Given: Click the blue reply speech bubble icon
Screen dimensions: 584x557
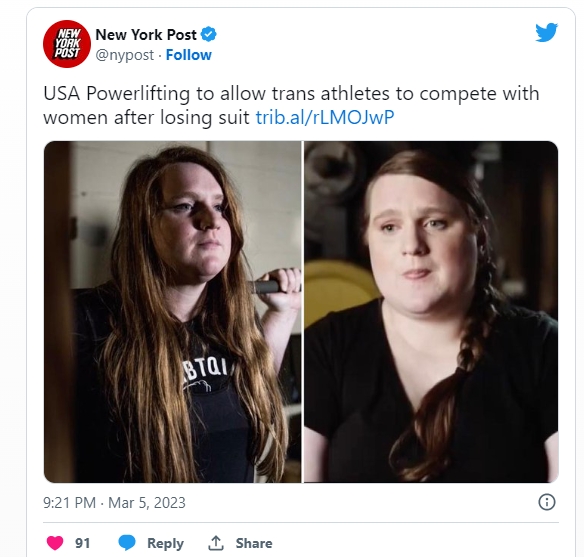Looking at the screenshot, I should coord(127,543).
